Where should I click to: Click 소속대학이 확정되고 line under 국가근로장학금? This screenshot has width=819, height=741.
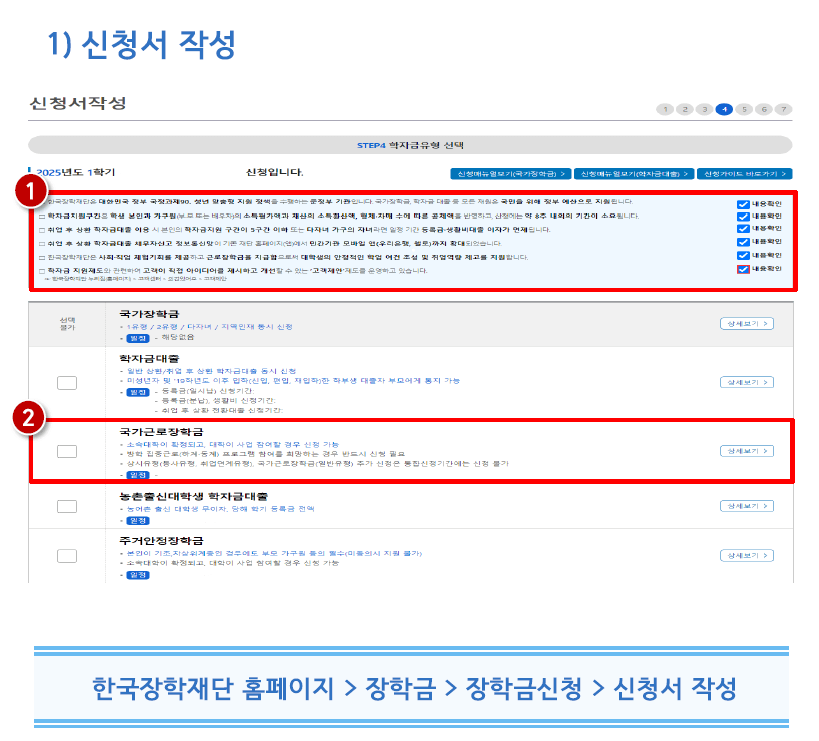point(232,444)
